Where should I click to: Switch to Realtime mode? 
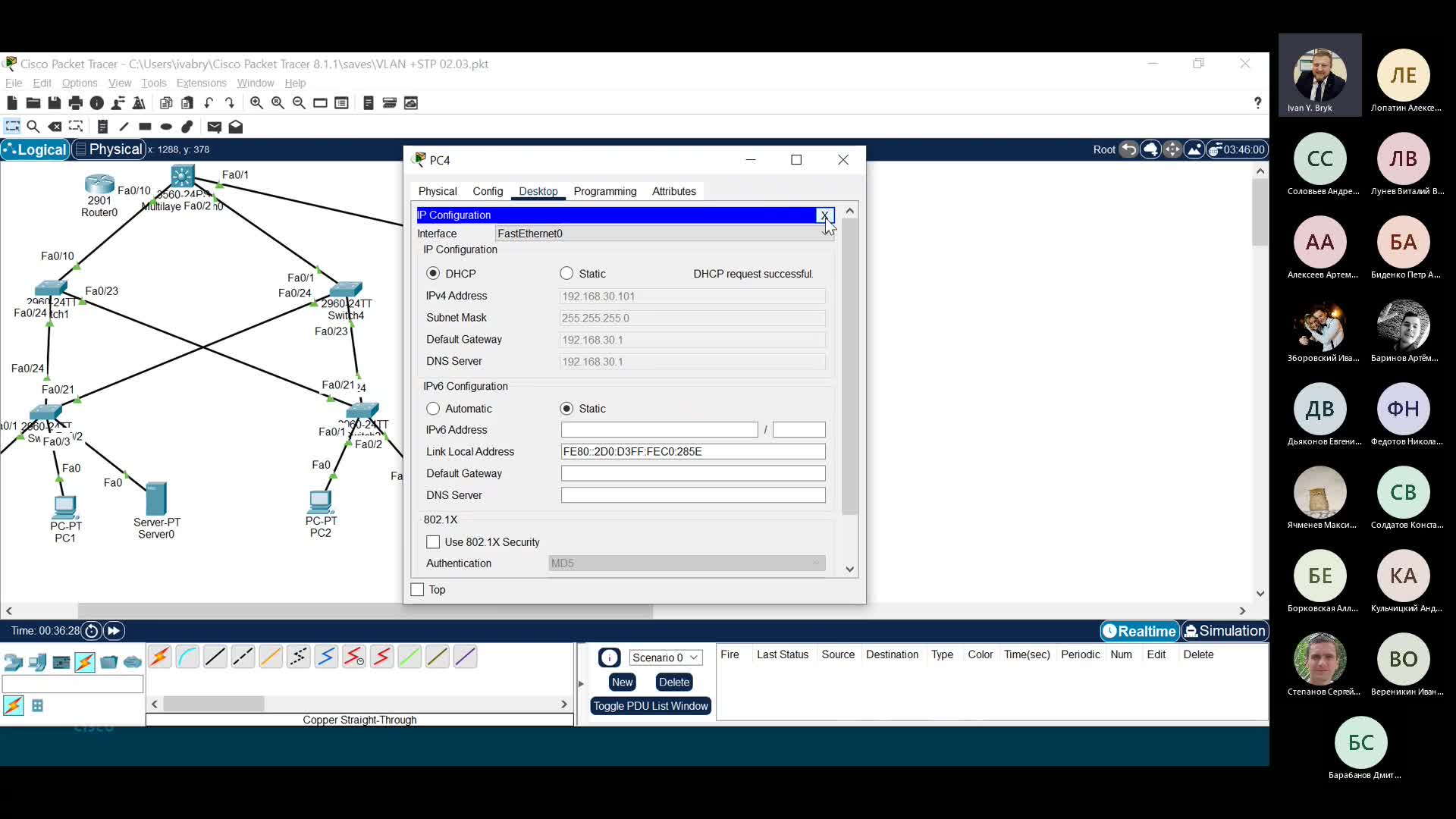pos(1139,631)
